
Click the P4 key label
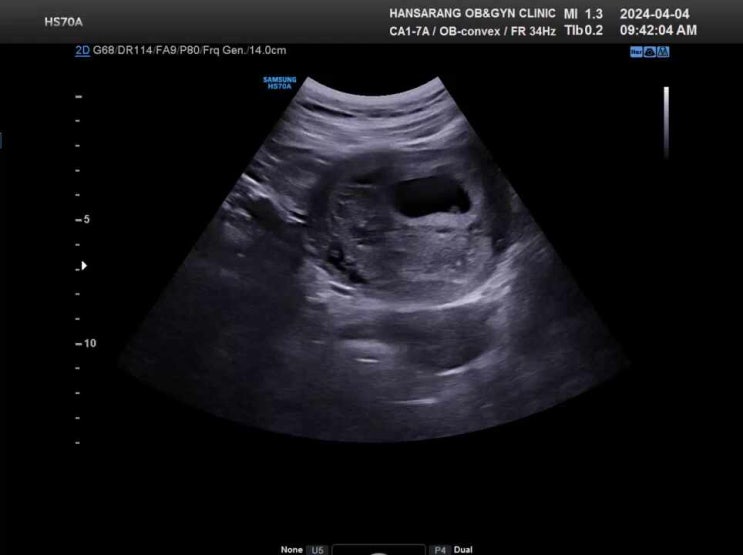pos(439,549)
